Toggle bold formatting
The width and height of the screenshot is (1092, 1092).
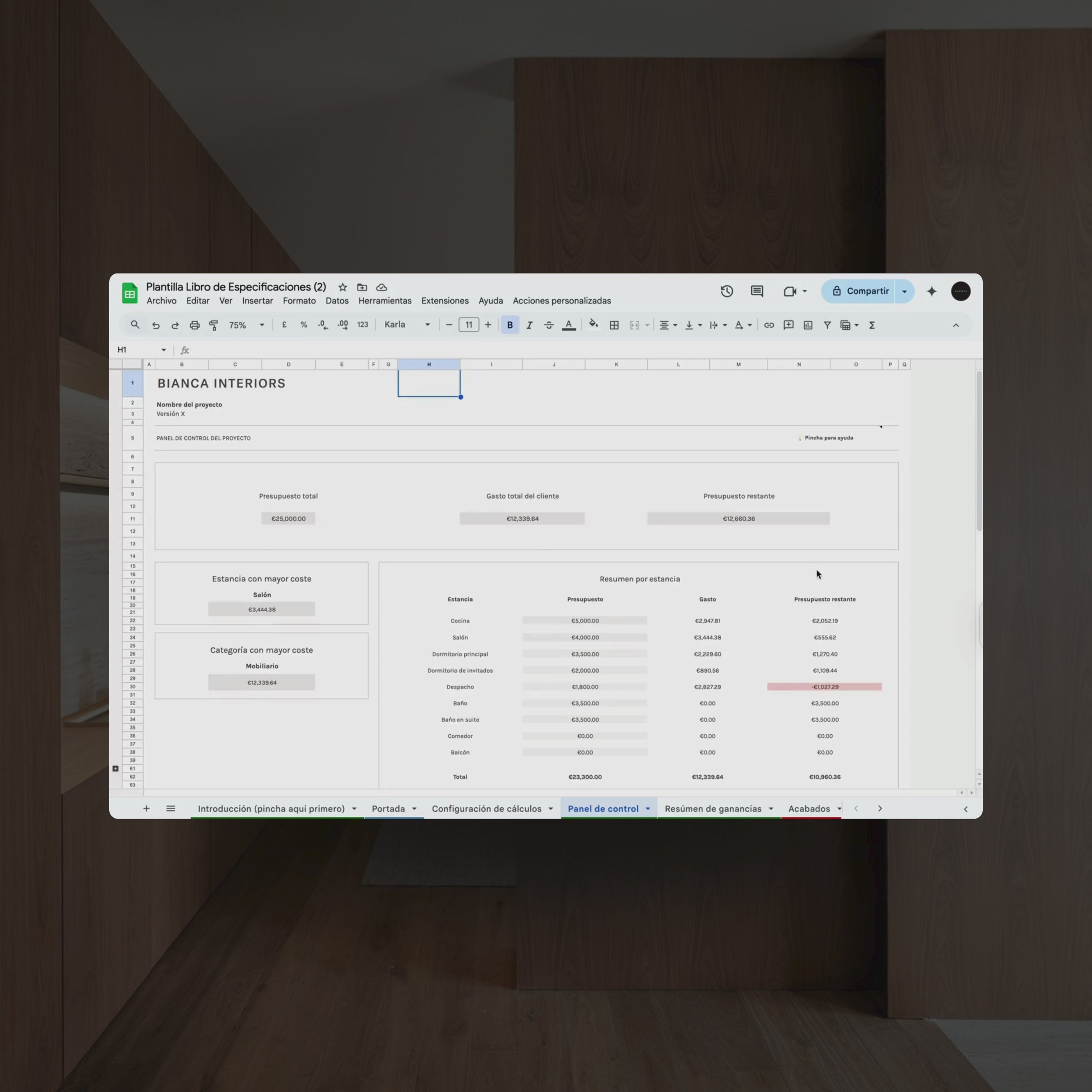click(x=510, y=325)
